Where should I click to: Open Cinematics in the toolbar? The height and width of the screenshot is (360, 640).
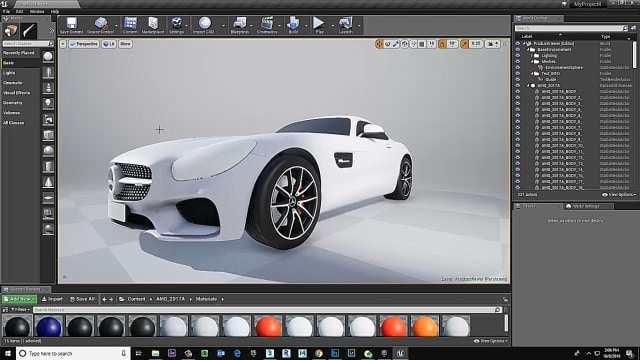[x=267, y=25]
